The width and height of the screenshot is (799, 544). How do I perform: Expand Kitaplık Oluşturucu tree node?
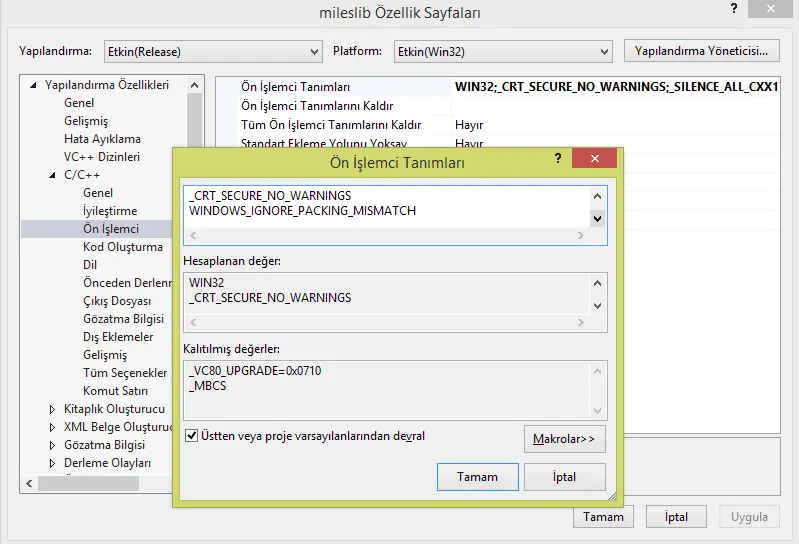[54, 409]
